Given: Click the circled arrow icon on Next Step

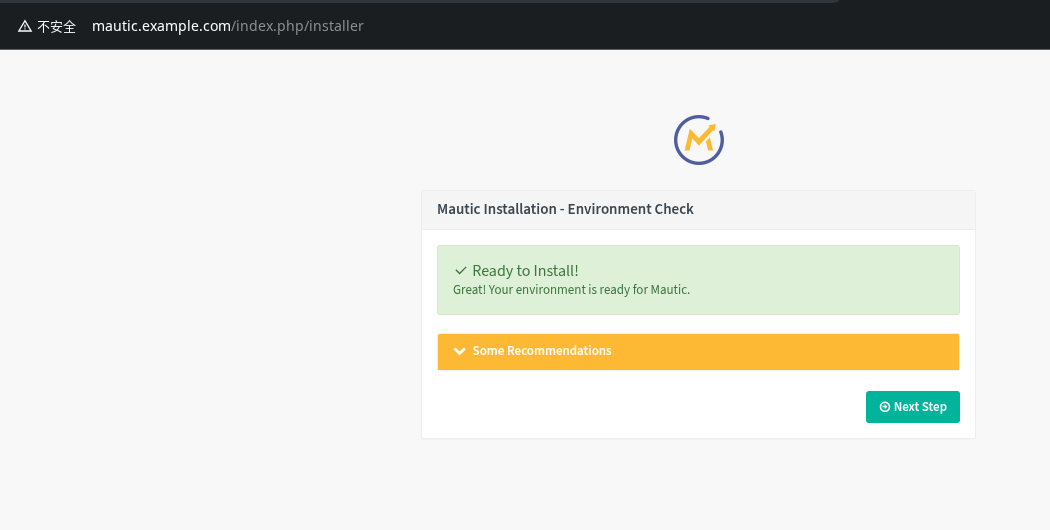Looking at the screenshot, I should (x=884, y=407).
